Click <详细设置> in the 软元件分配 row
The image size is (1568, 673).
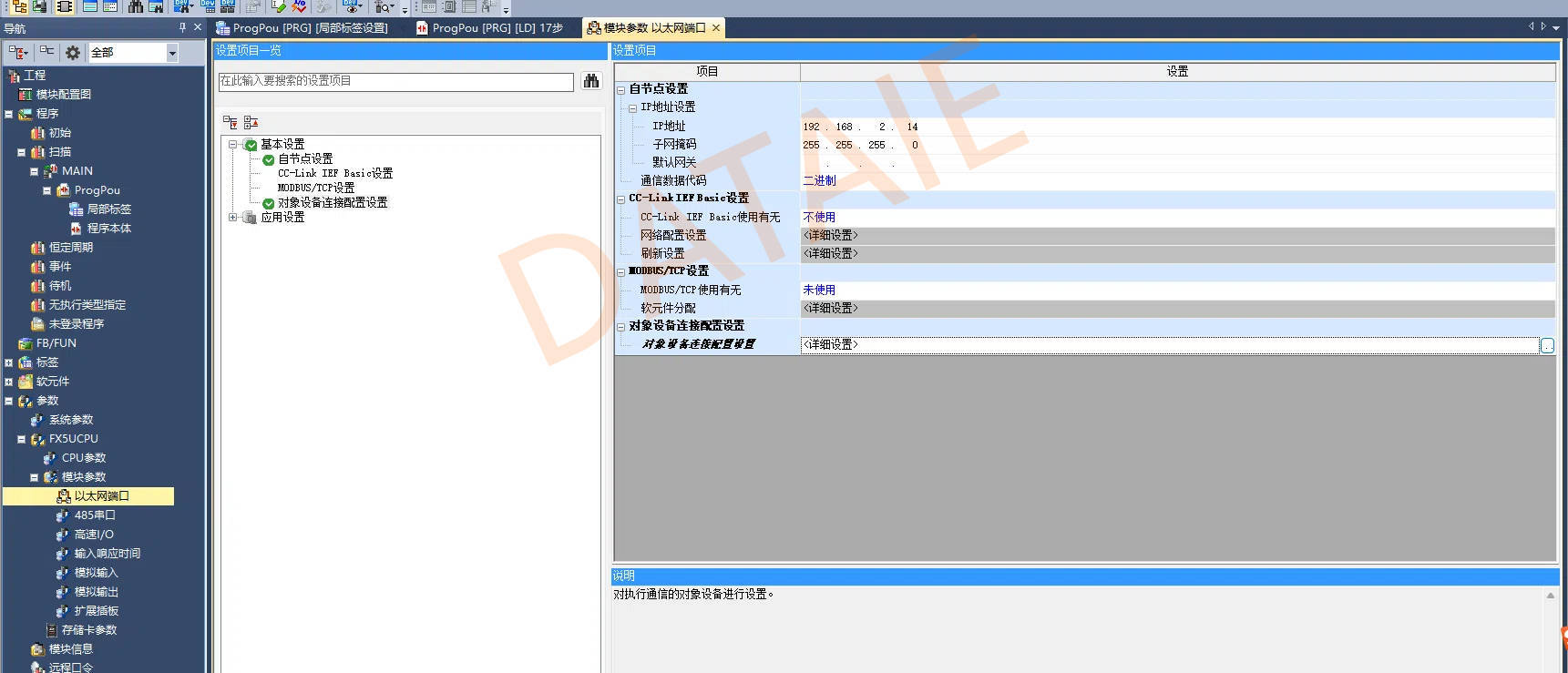click(x=831, y=308)
